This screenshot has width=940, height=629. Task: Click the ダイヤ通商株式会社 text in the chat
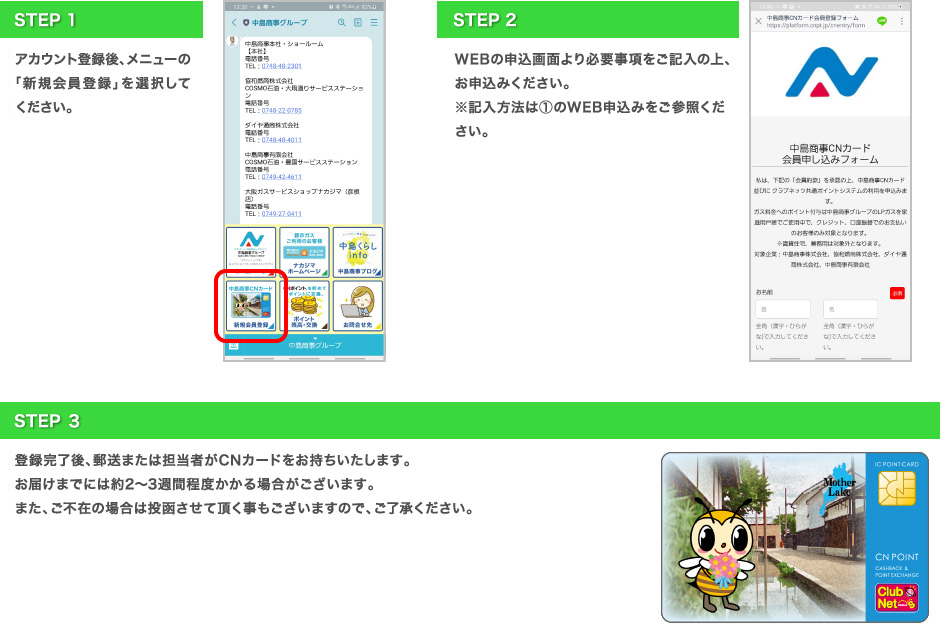tap(272, 125)
